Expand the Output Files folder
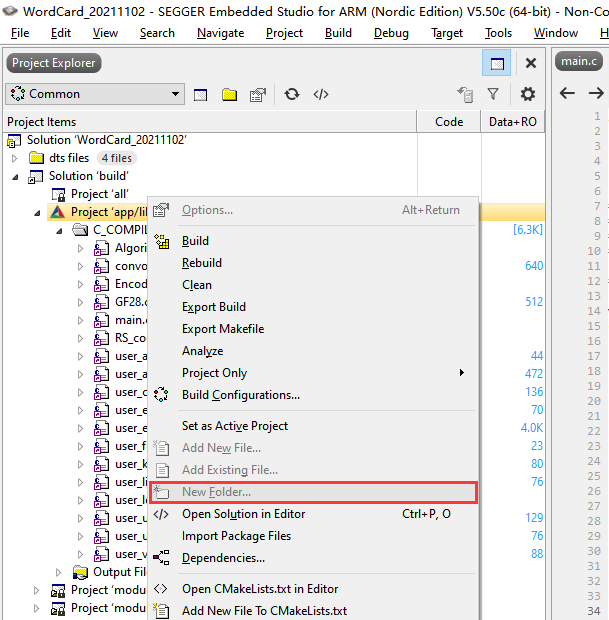This screenshot has width=609, height=620. 59,572
